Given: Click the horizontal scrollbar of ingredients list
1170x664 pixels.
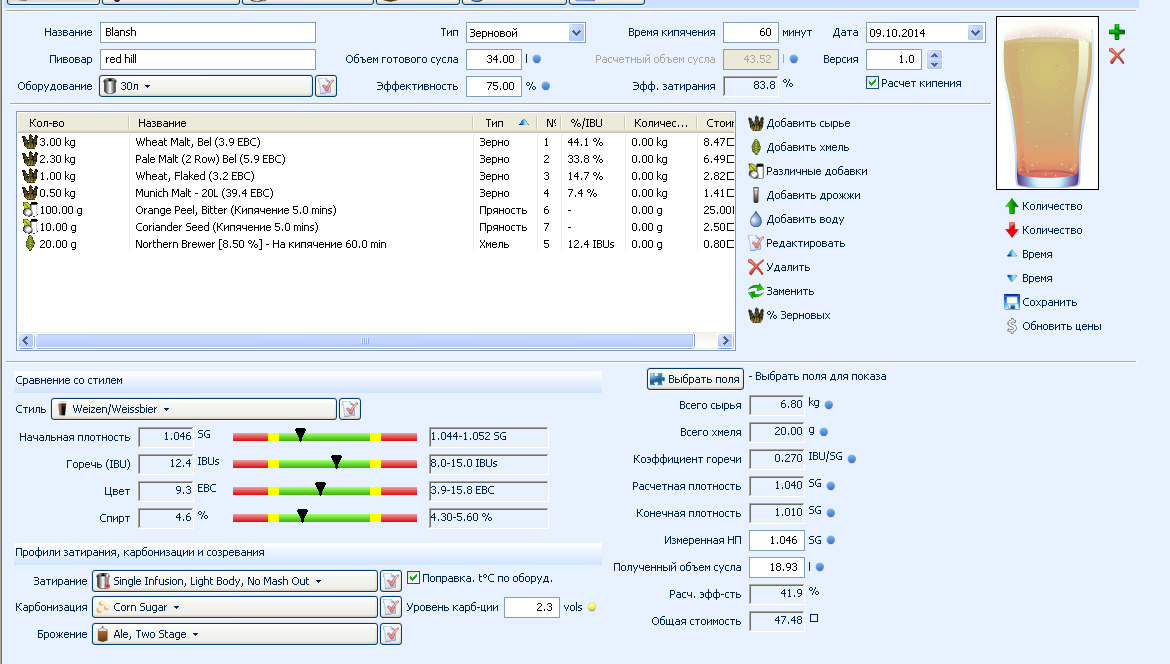Looking at the screenshot, I should coord(365,341).
